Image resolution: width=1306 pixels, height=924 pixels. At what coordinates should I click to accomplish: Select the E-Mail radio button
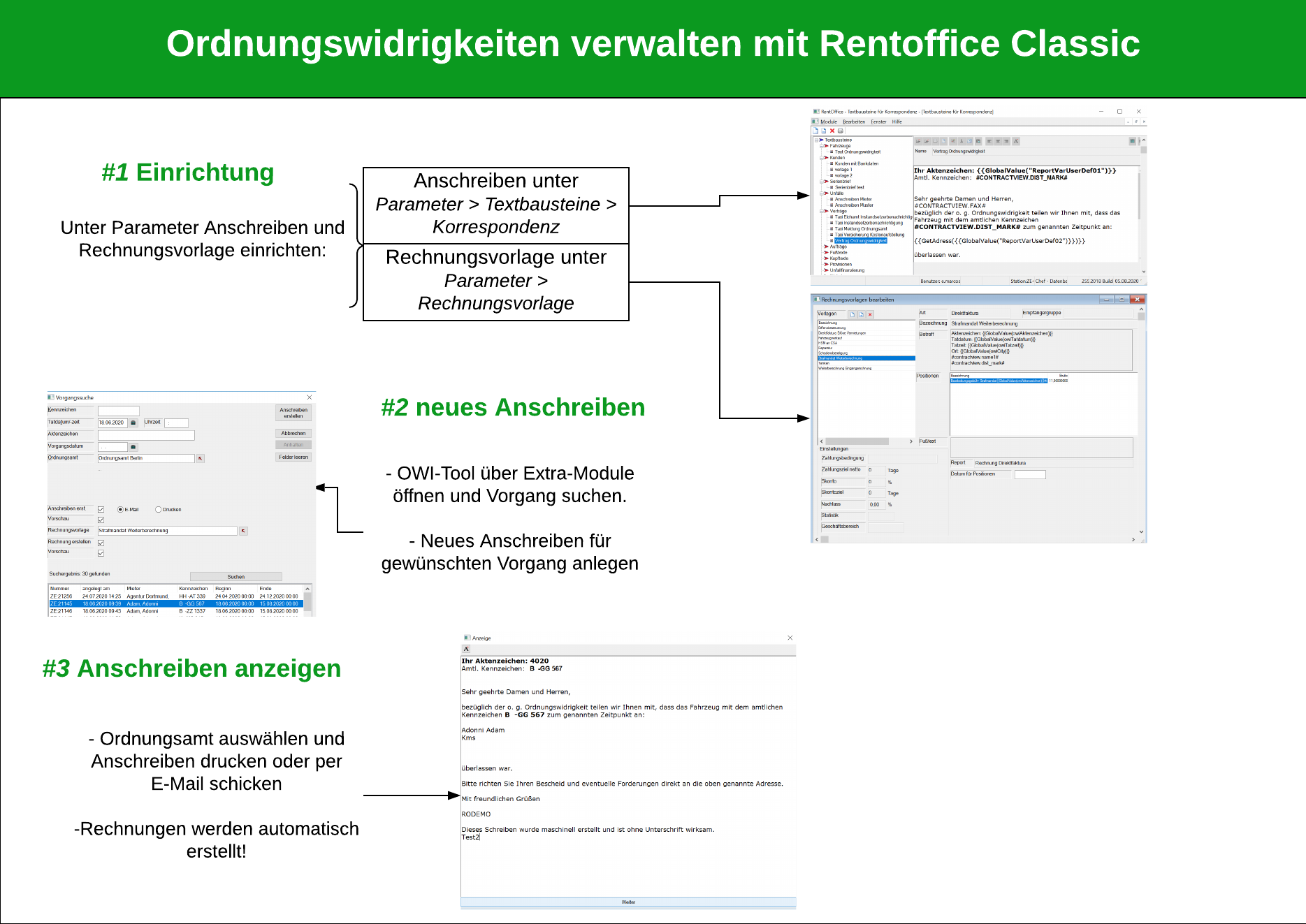(x=120, y=510)
